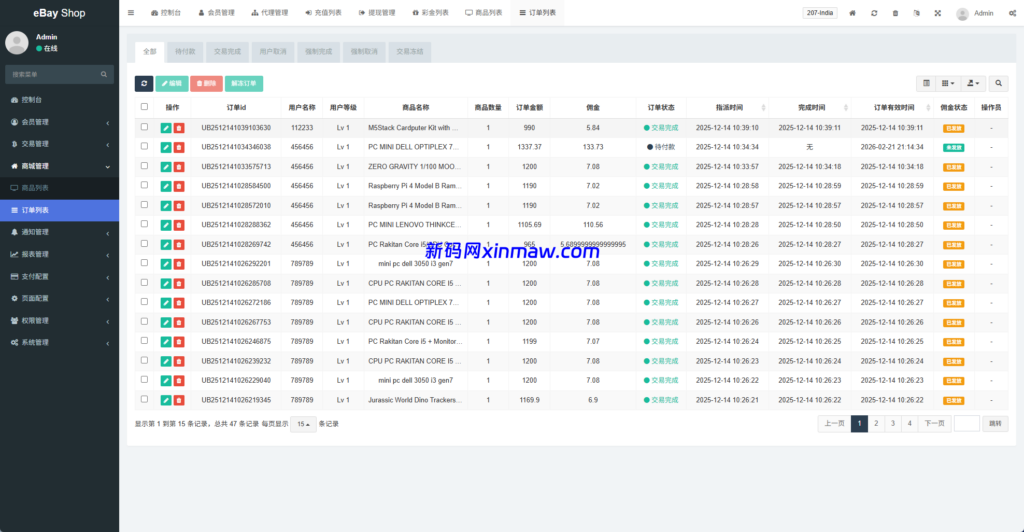
Task: Open the export dropdown button
Action: pyautogui.click(x=973, y=84)
